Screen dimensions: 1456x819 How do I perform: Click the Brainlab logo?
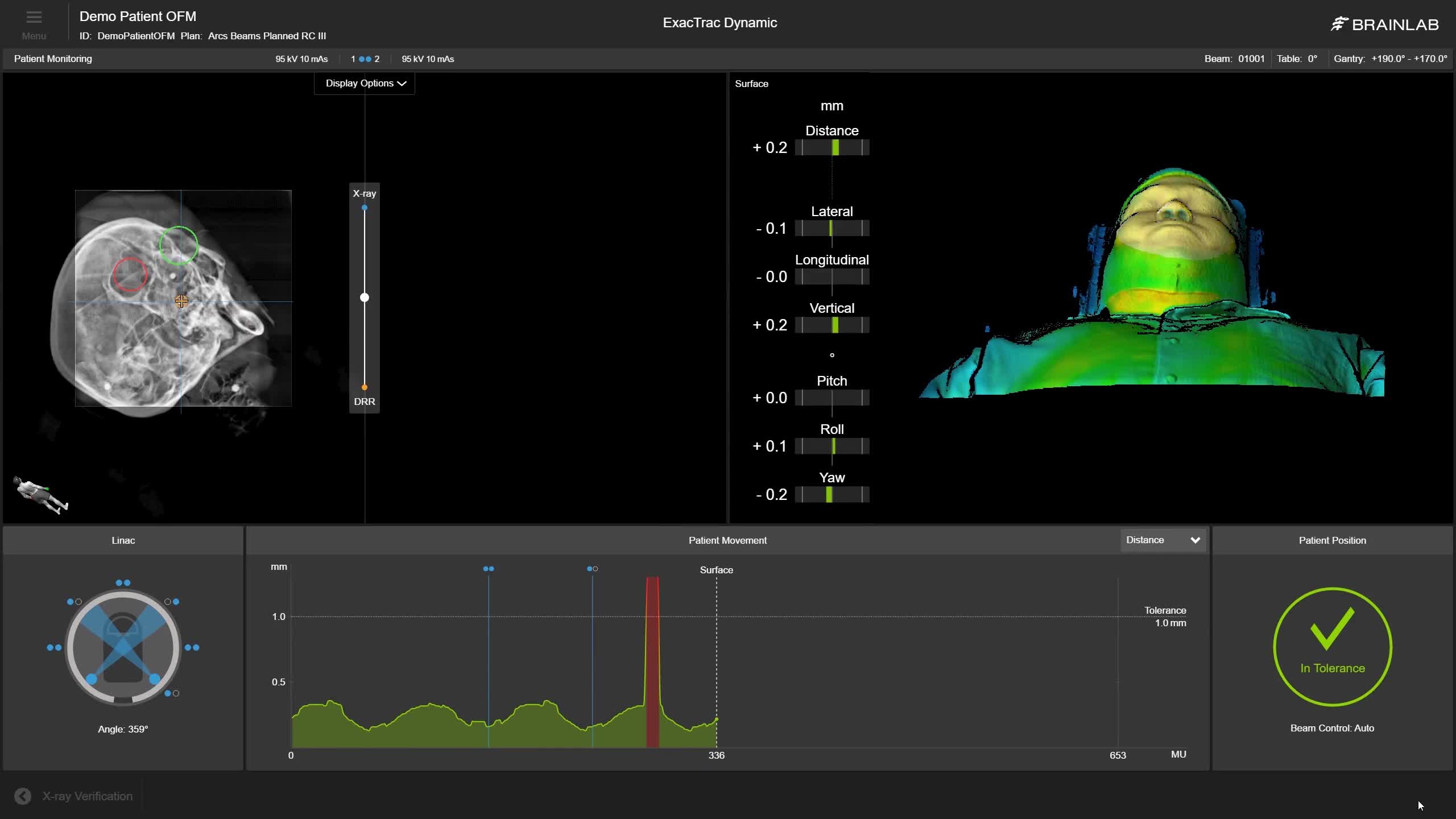pos(1384,24)
